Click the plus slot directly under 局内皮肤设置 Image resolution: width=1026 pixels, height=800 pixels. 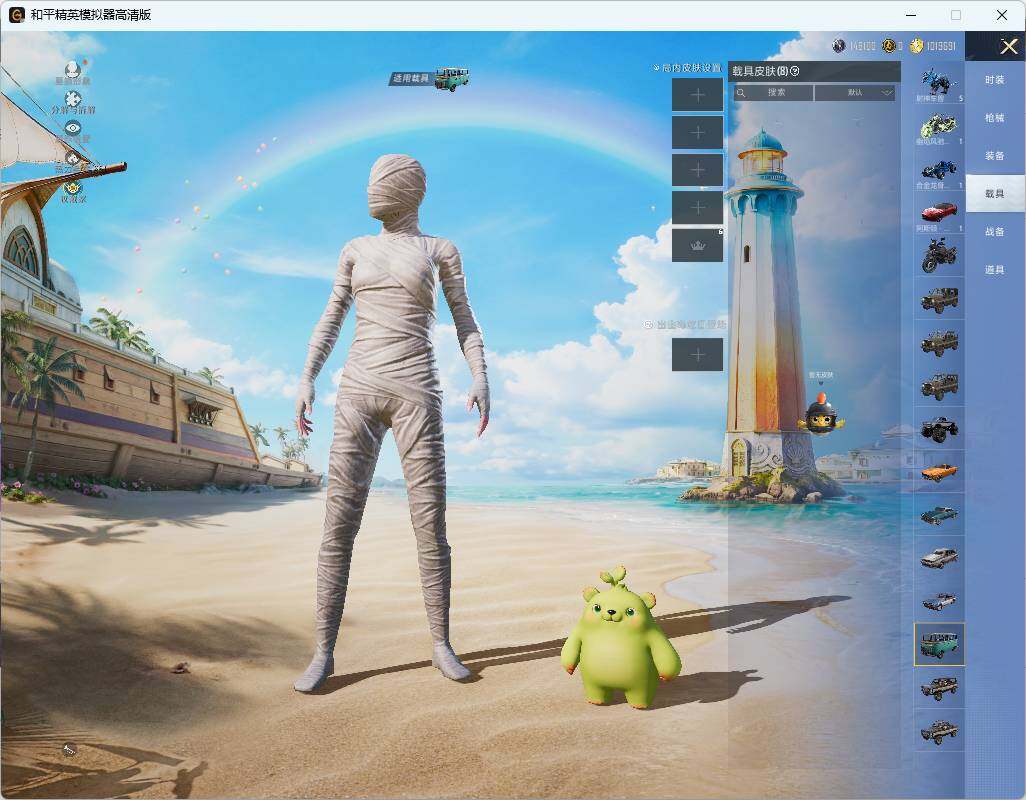tap(698, 95)
